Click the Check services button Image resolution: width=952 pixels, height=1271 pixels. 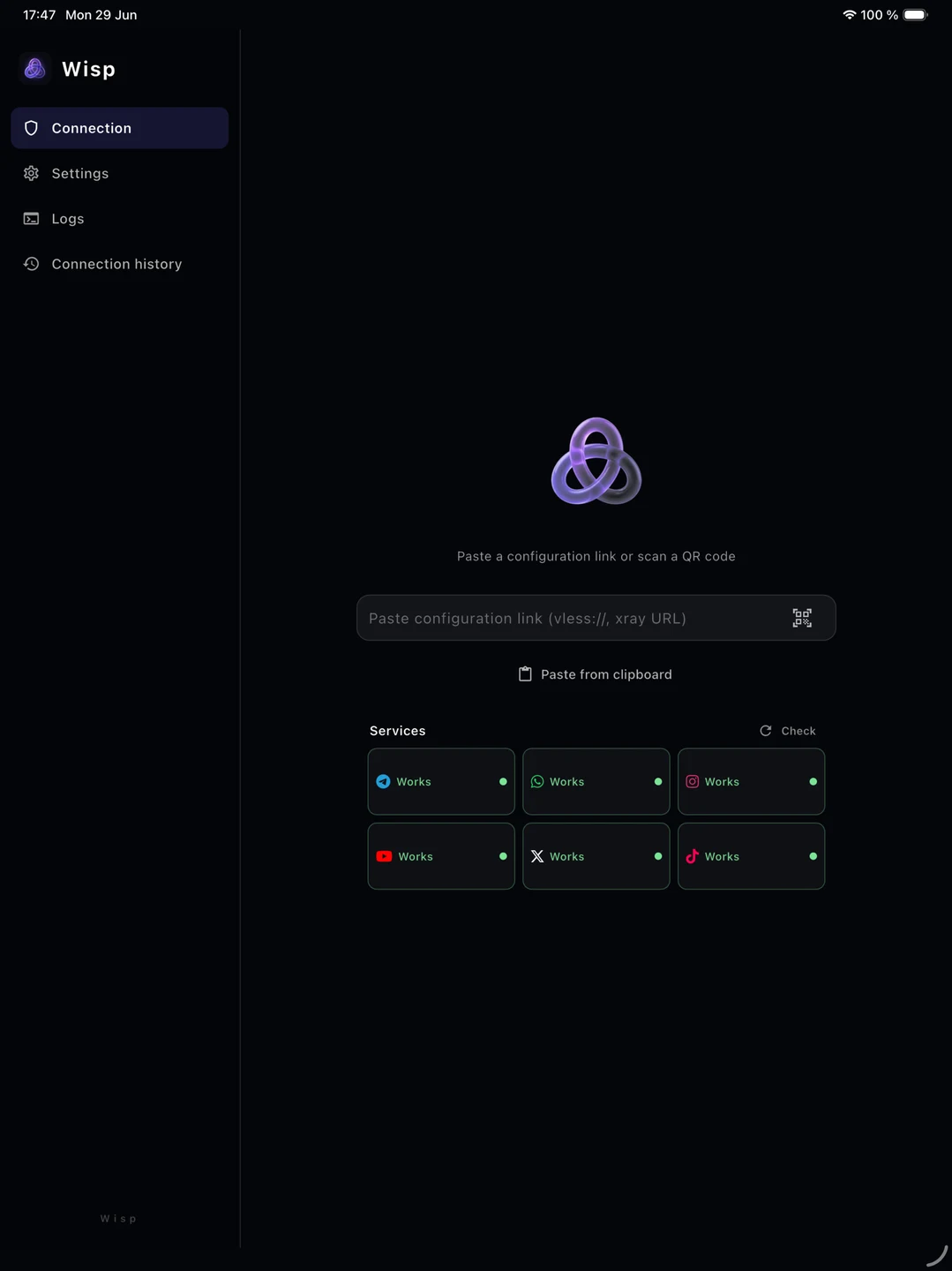[x=788, y=731]
